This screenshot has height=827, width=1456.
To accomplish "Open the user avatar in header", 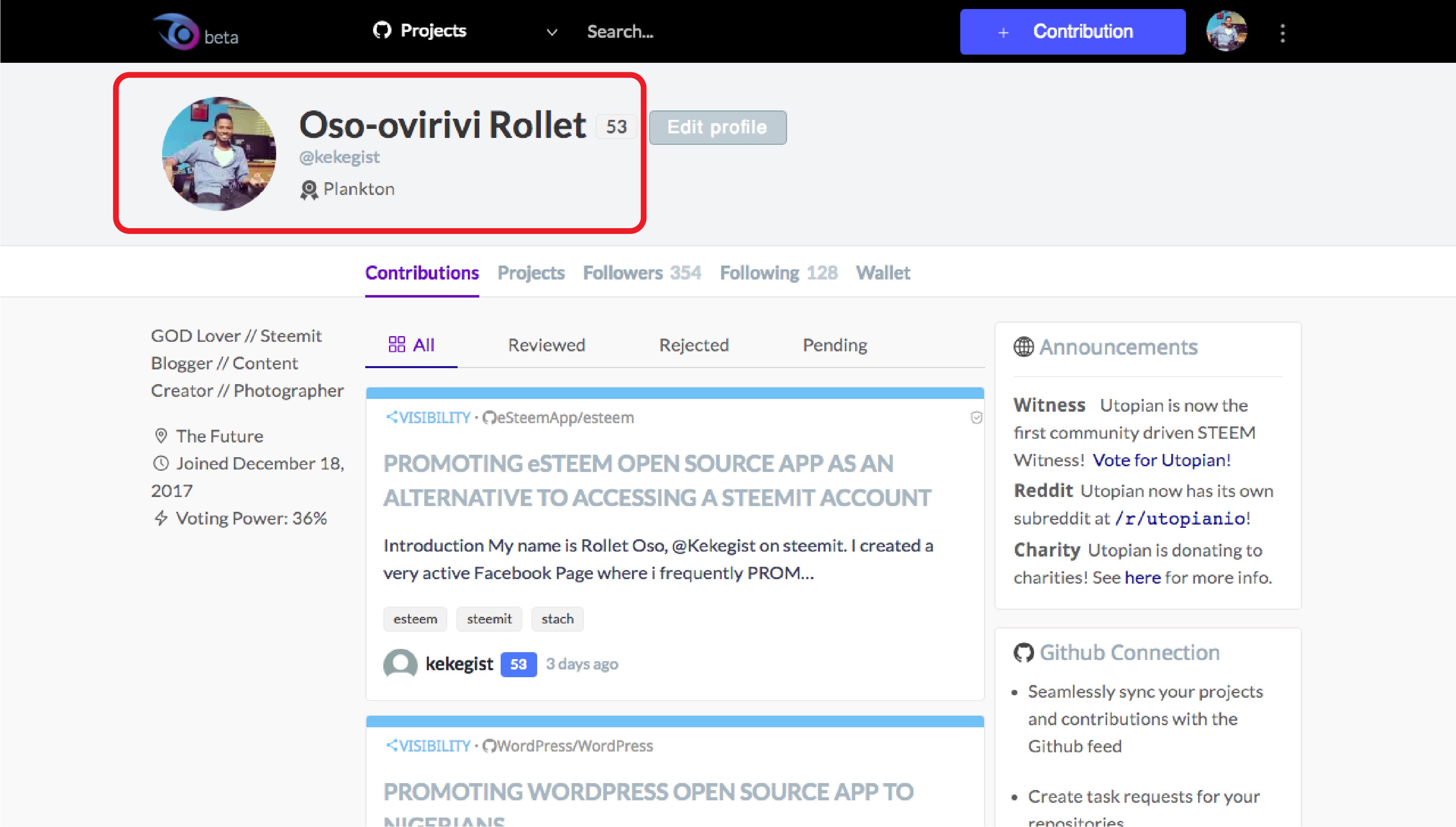I will tap(1227, 31).
